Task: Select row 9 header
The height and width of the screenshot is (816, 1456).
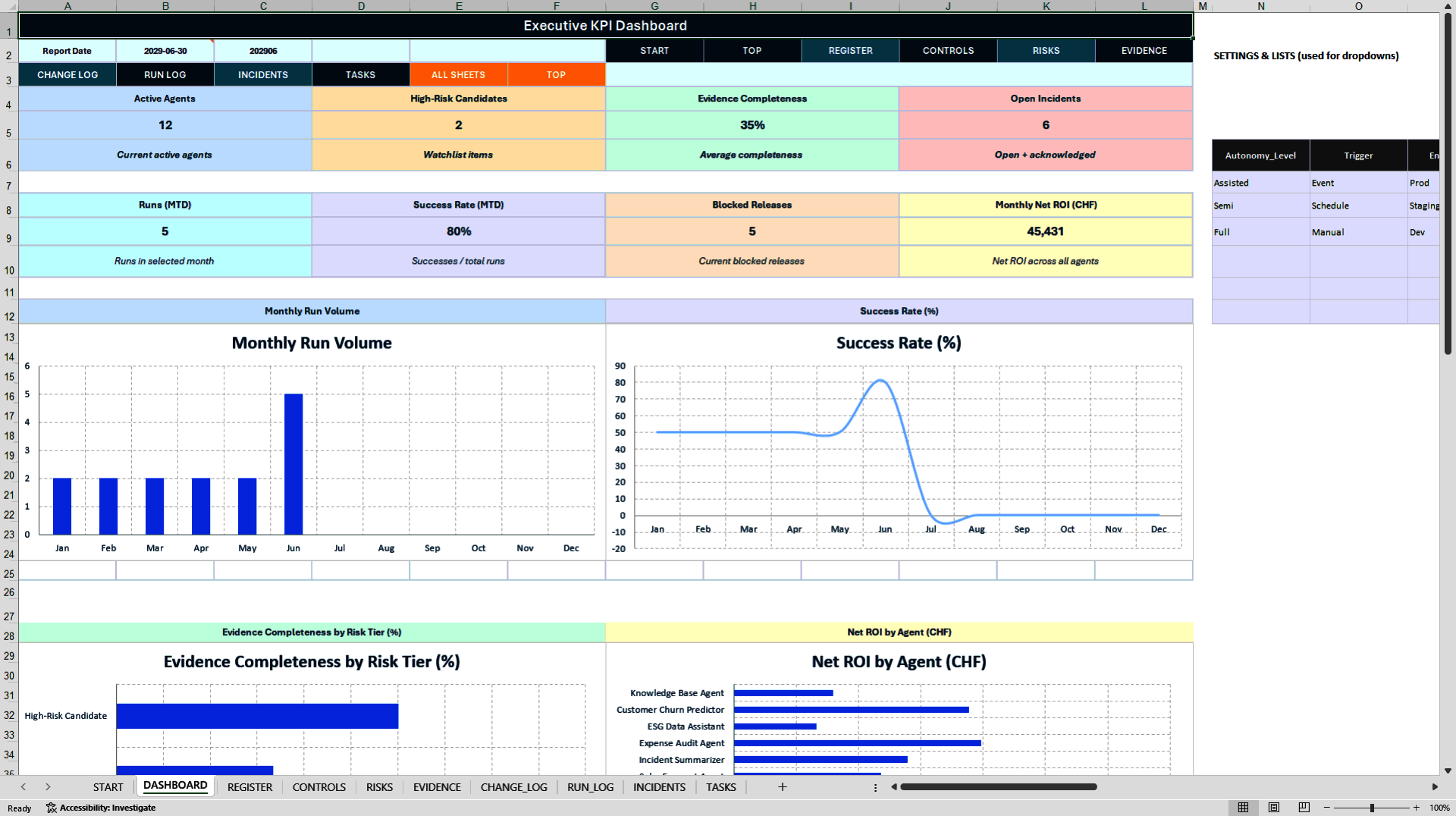Action: 9,231
